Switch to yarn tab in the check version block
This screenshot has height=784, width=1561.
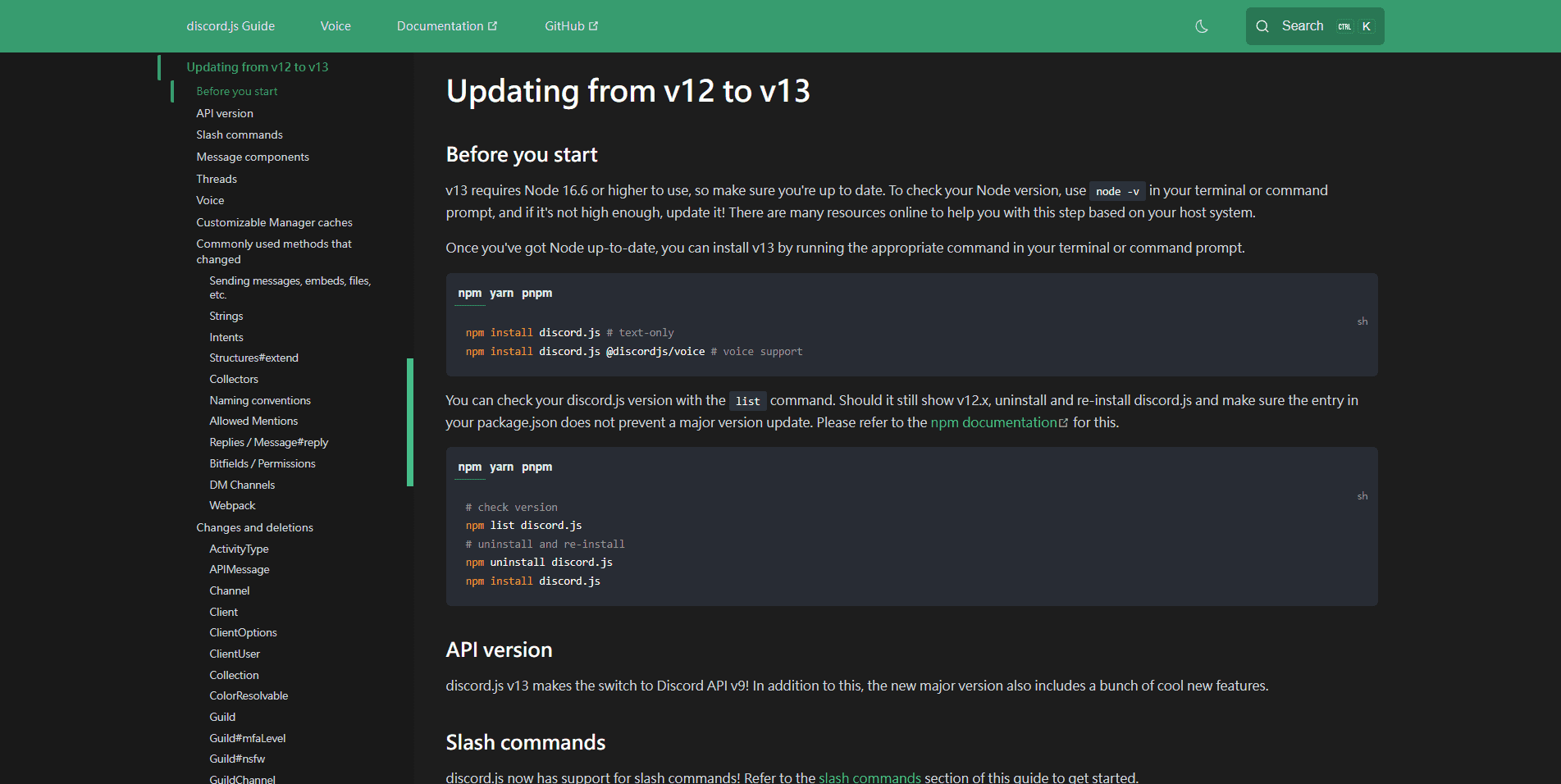pos(501,467)
